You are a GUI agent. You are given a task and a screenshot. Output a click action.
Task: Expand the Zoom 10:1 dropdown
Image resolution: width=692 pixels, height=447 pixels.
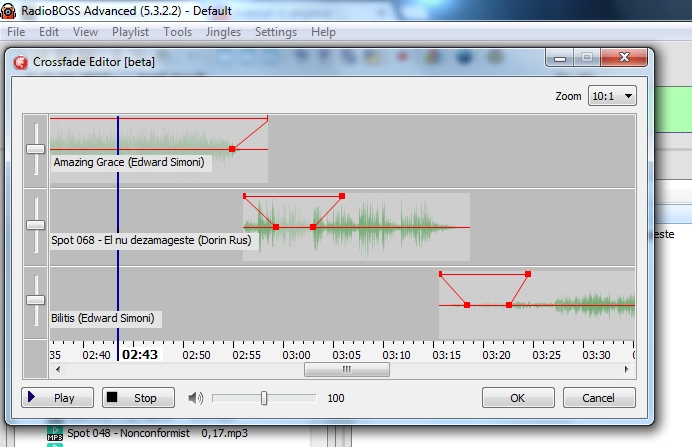pos(612,96)
